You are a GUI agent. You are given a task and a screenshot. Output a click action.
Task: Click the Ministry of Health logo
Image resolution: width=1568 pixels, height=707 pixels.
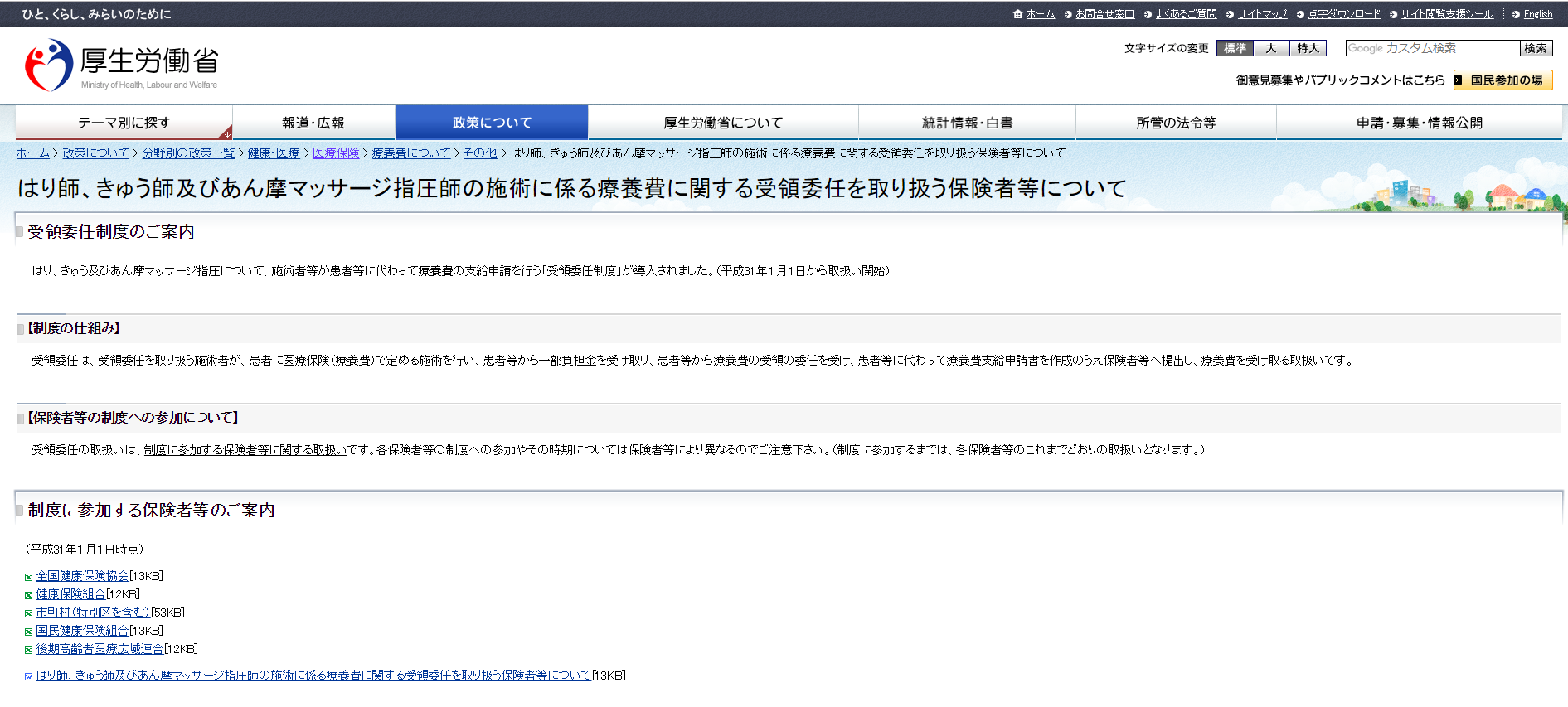pyautogui.click(x=121, y=65)
